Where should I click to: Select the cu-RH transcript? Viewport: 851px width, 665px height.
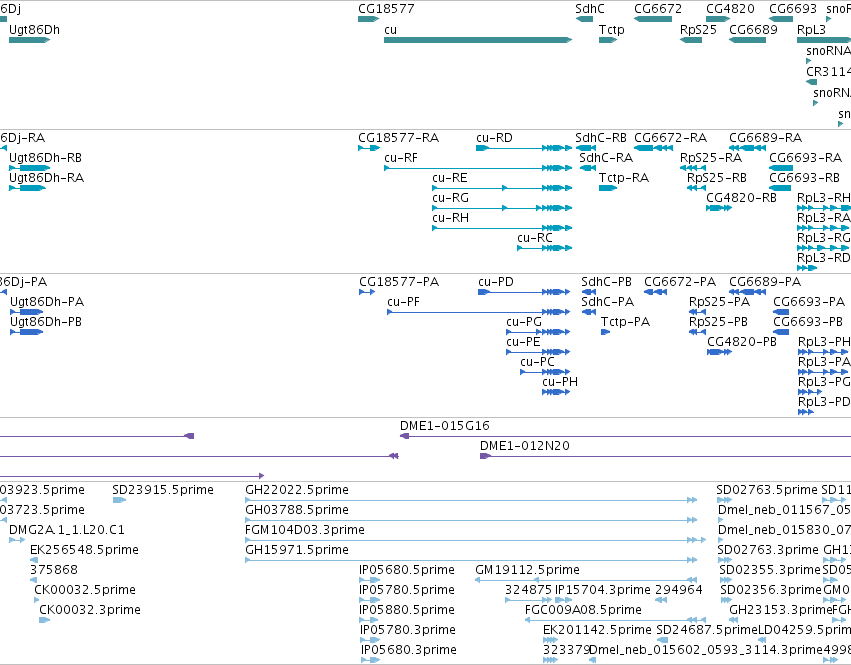[502, 228]
